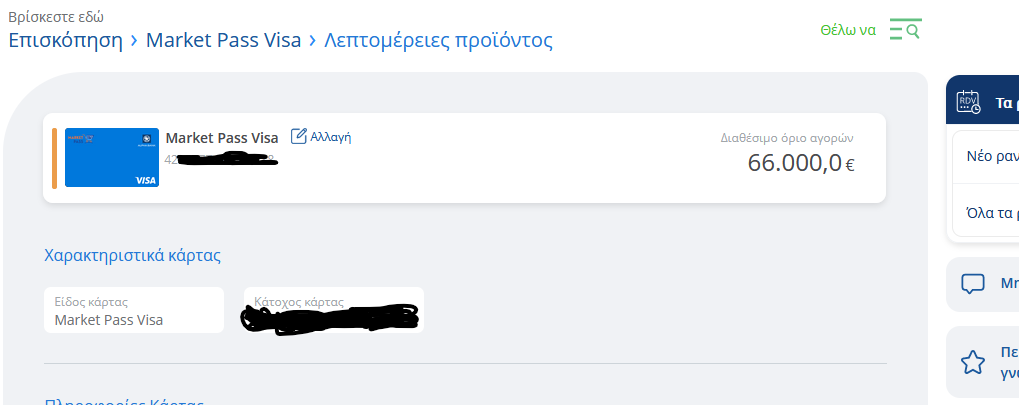Click the chat message bubble icon
The height and width of the screenshot is (405, 1019).
(973, 284)
